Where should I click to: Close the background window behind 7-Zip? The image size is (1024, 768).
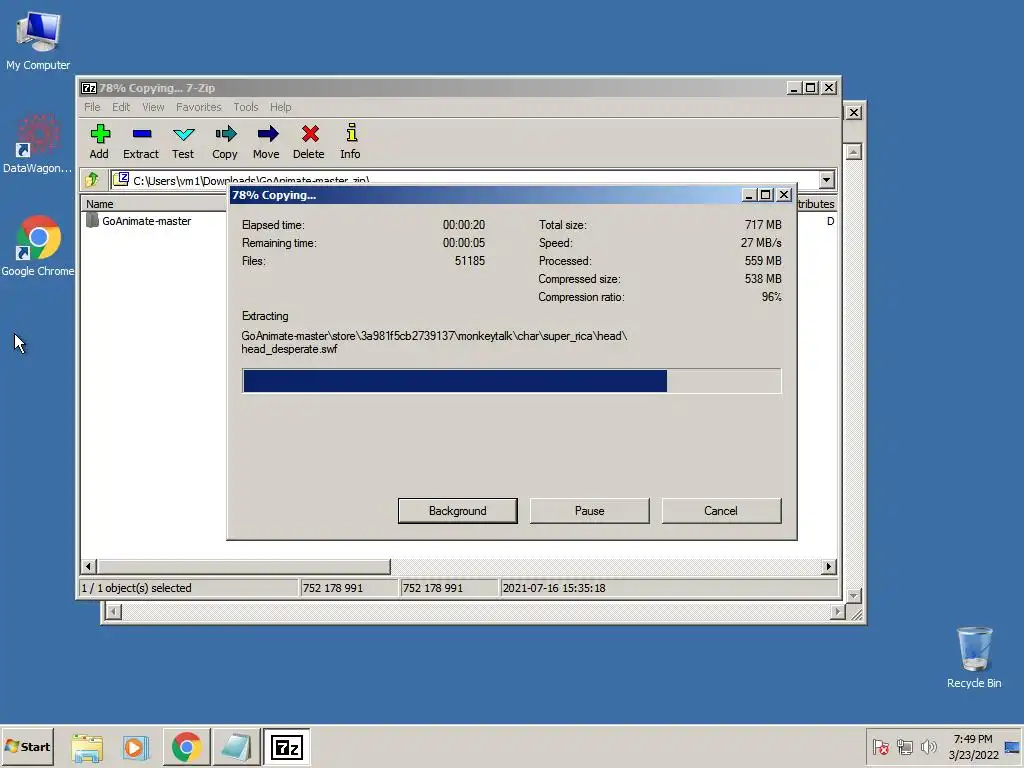[x=854, y=112]
